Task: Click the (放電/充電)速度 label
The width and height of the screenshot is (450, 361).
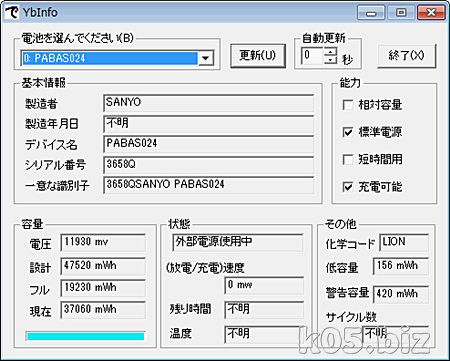Action: 205,268
